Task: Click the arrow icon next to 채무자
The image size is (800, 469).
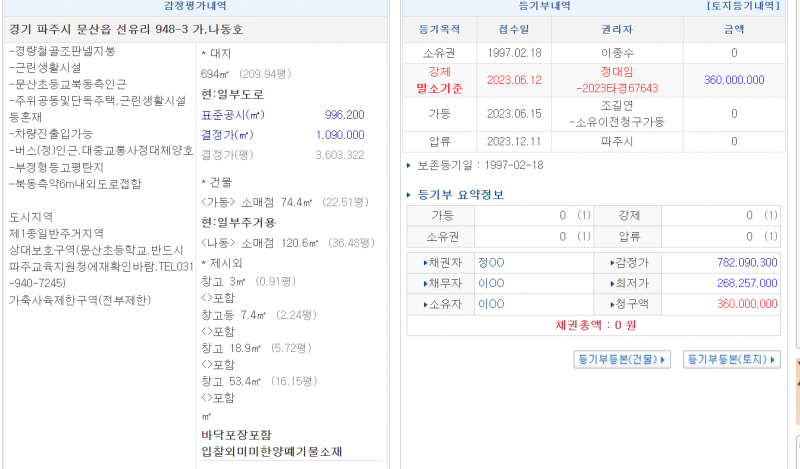Action: pyautogui.click(x=424, y=283)
